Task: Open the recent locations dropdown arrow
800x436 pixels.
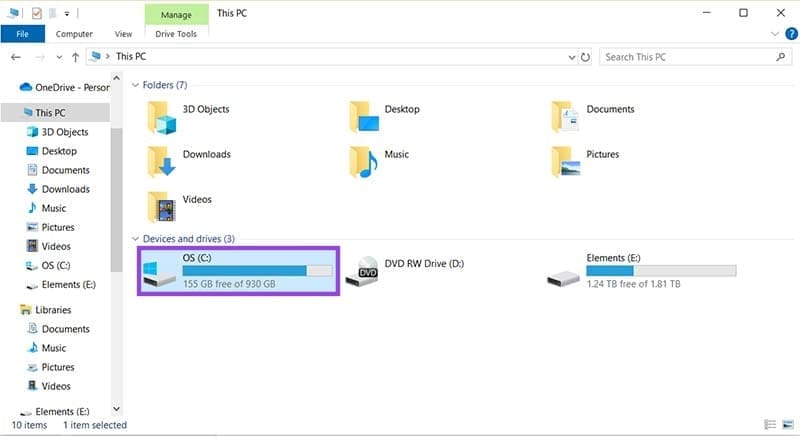Action: [x=58, y=57]
